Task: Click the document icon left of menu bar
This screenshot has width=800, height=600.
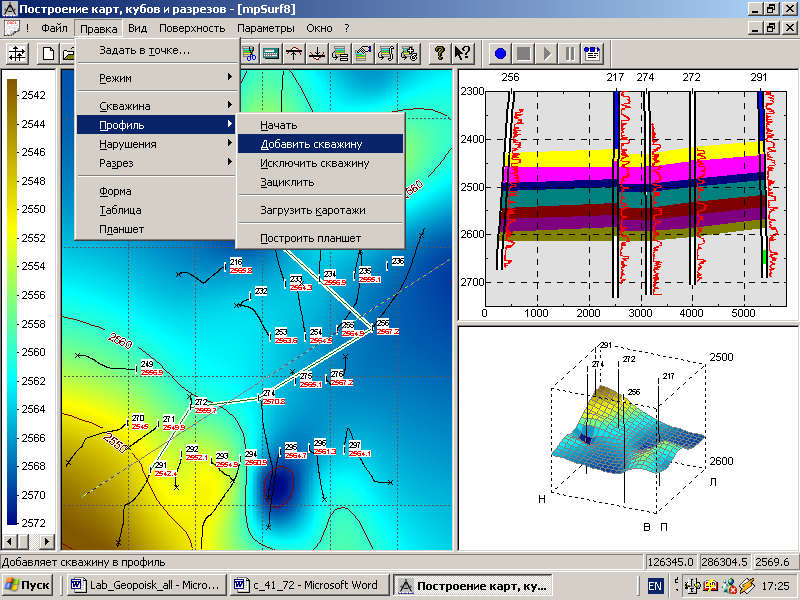Action: coord(11,28)
